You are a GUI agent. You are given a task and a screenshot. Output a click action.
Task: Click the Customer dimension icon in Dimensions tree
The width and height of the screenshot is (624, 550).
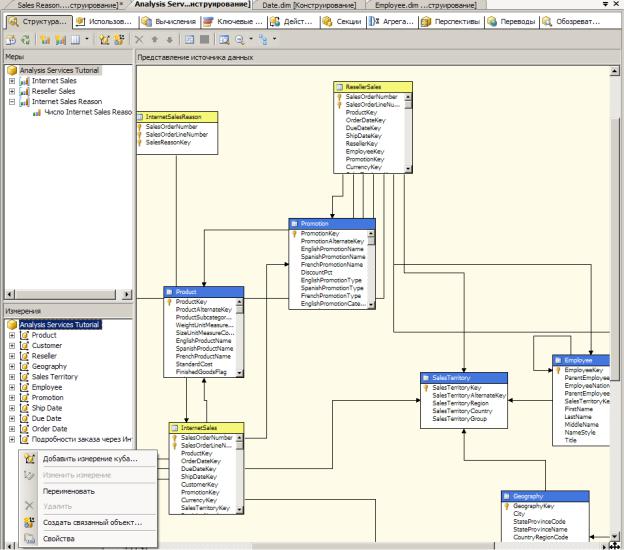24,345
